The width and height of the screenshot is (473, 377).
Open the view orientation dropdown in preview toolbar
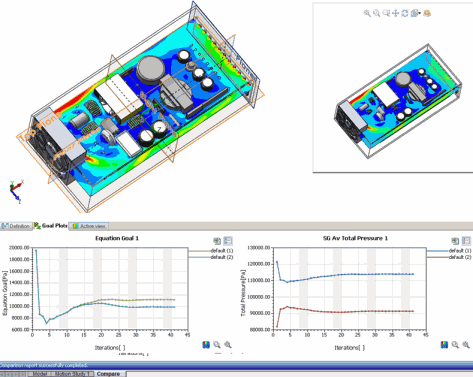coord(415,13)
